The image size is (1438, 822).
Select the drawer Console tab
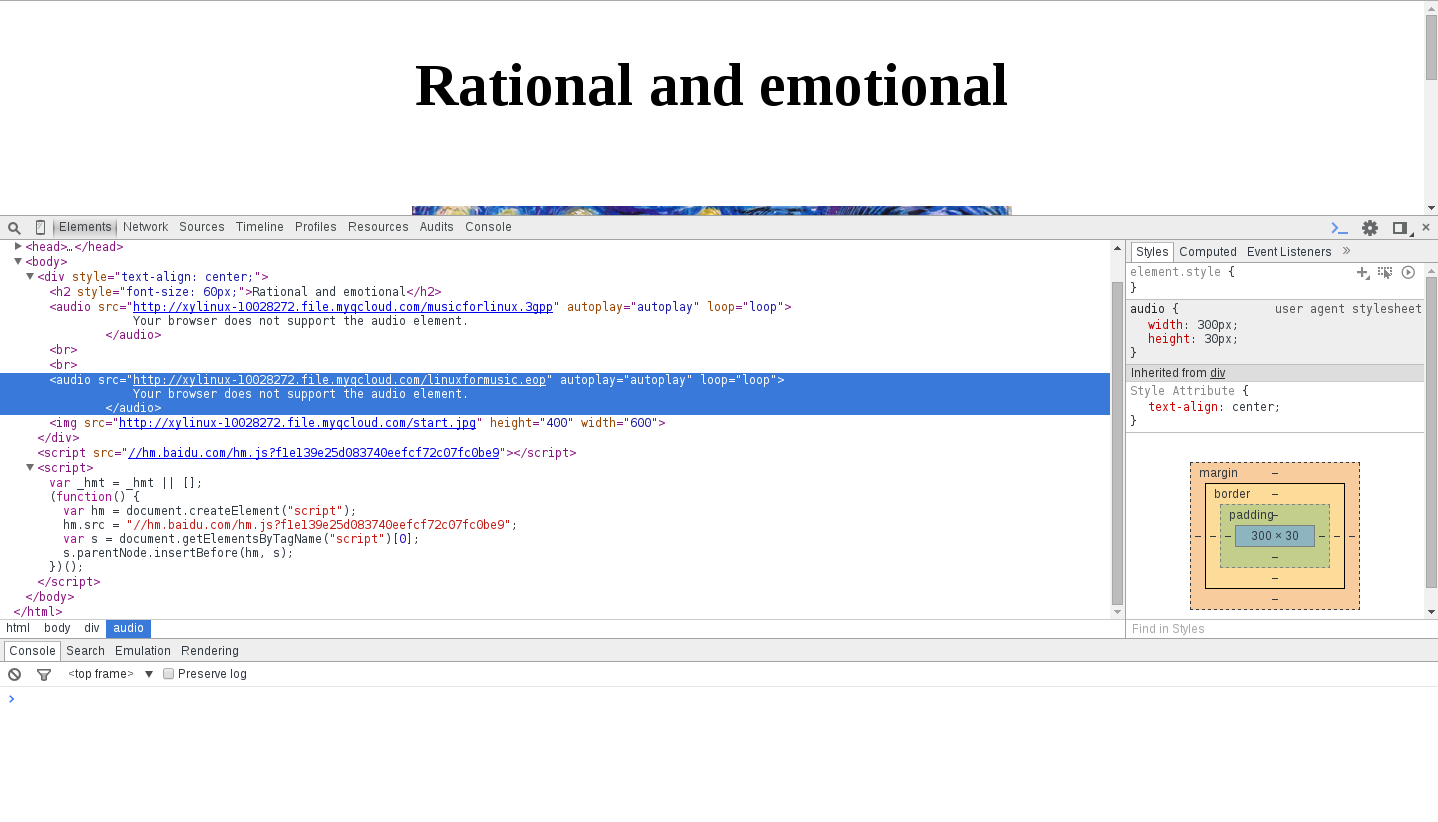click(33, 651)
